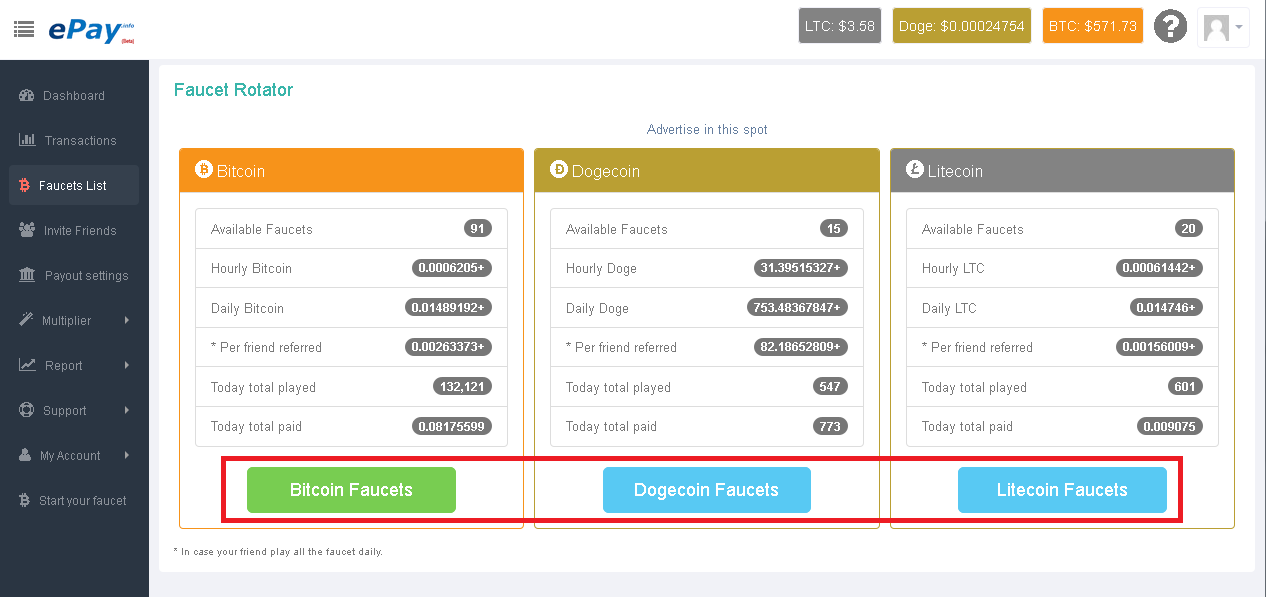This screenshot has width=1266, height=597.
Task: Open Payout settings page
Action: coord(74,276)
